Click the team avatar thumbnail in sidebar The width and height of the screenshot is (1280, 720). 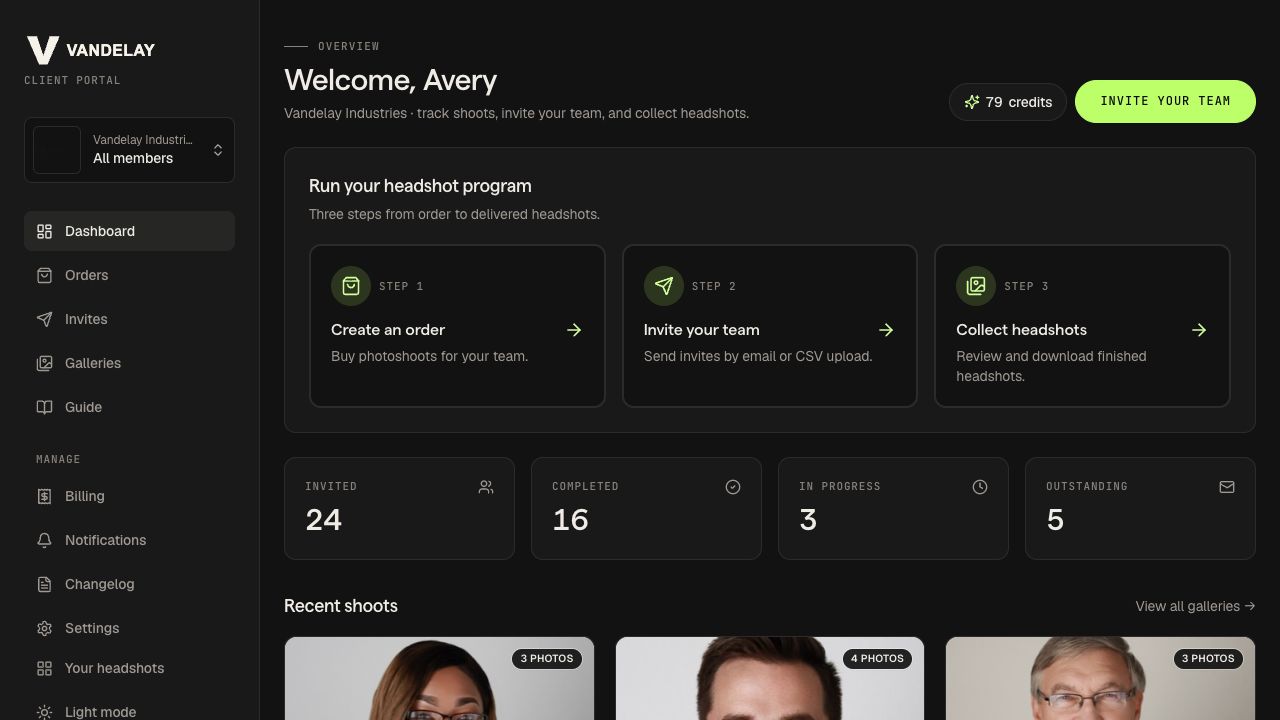pos(57,150)
